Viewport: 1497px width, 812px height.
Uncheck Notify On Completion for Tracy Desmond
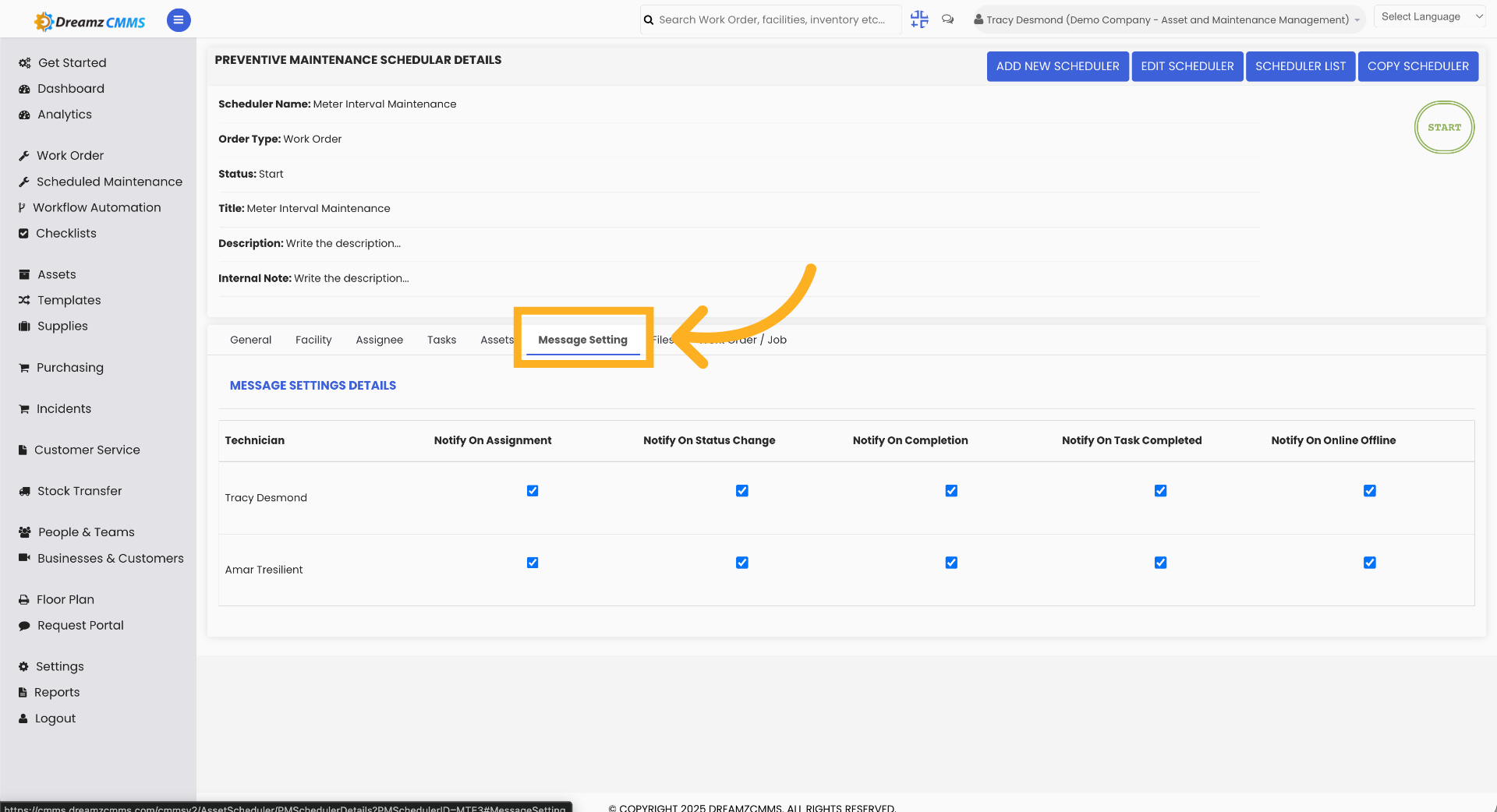click(951, 491)
